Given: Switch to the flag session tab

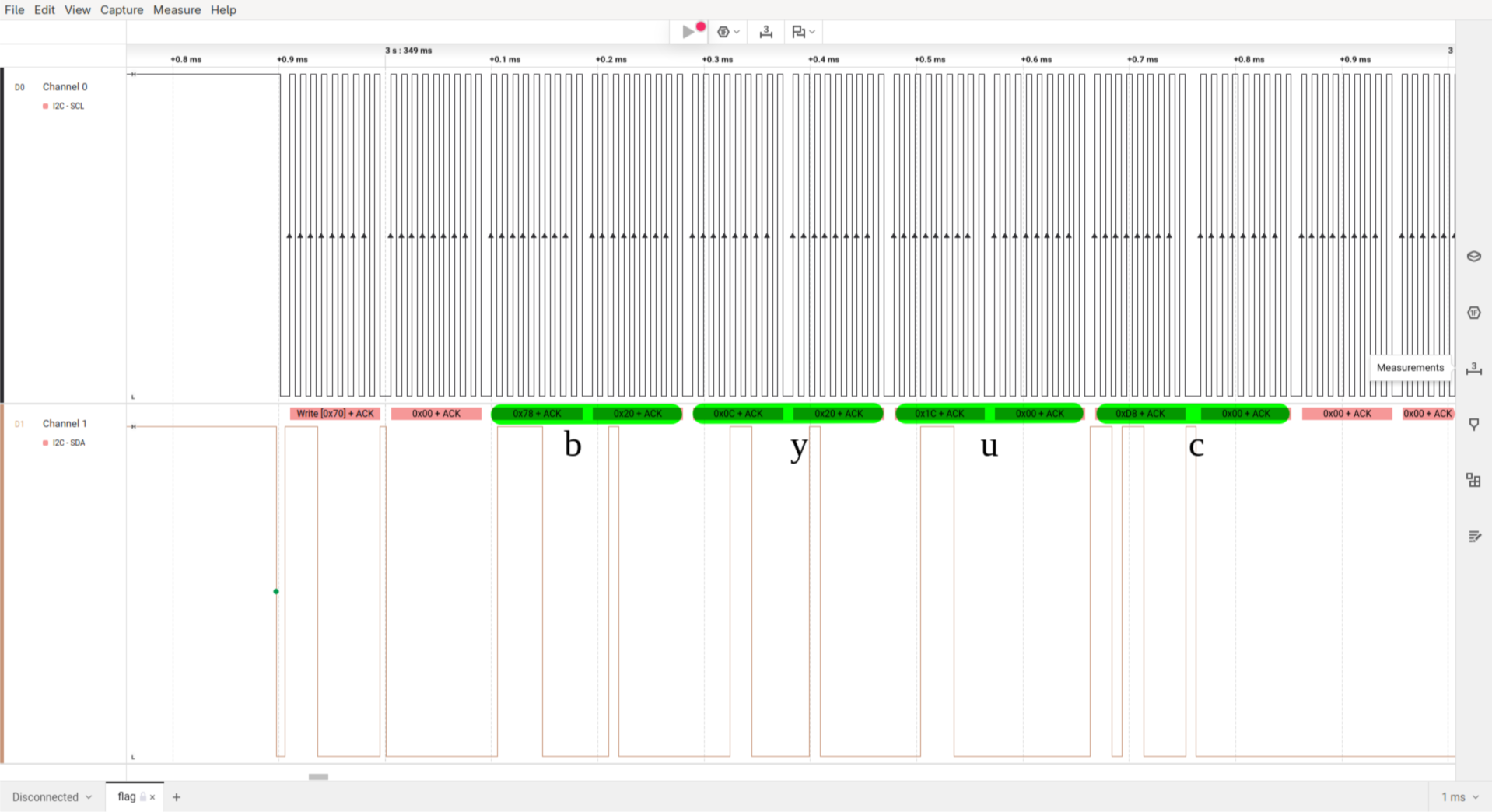Looking at the screenshot, I should [x=127, y=796].
